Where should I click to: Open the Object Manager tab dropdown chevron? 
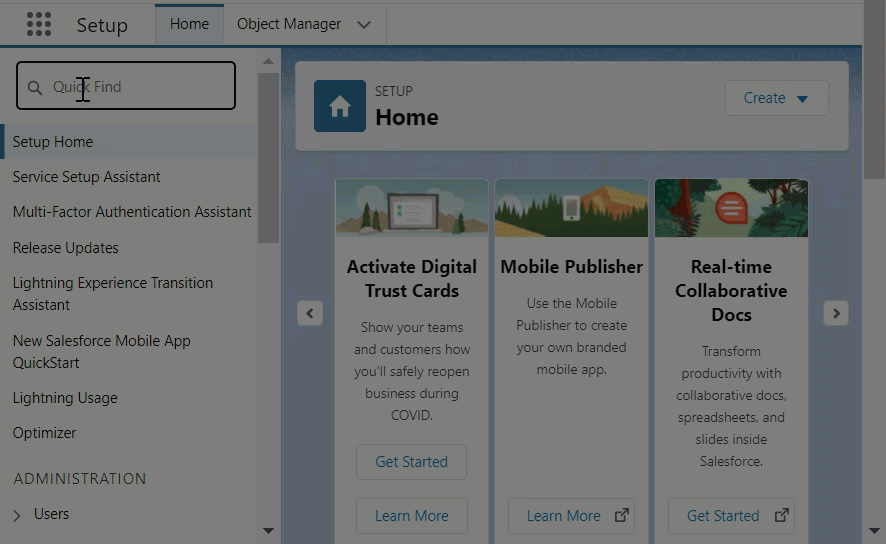click(364, 24)
